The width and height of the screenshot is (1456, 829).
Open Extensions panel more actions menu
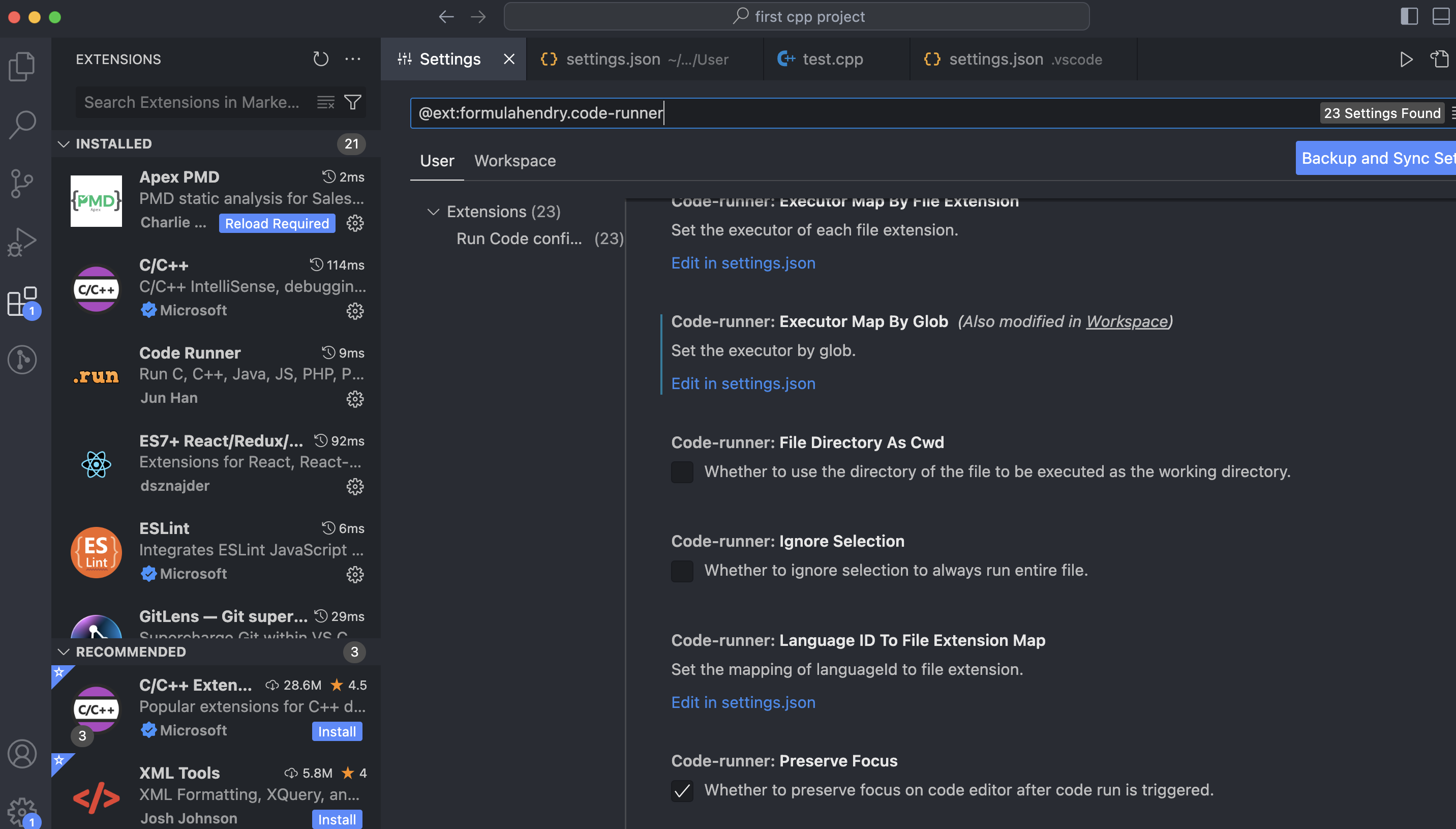(x=353, y=58)
